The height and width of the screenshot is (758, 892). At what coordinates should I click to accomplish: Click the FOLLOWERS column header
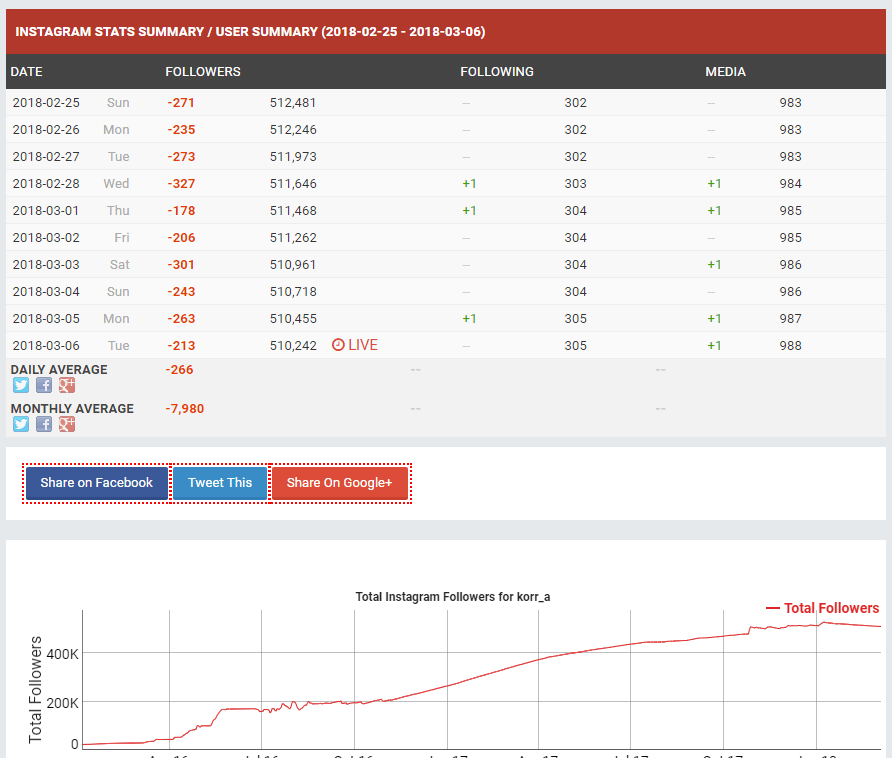[x=203, y=72]
